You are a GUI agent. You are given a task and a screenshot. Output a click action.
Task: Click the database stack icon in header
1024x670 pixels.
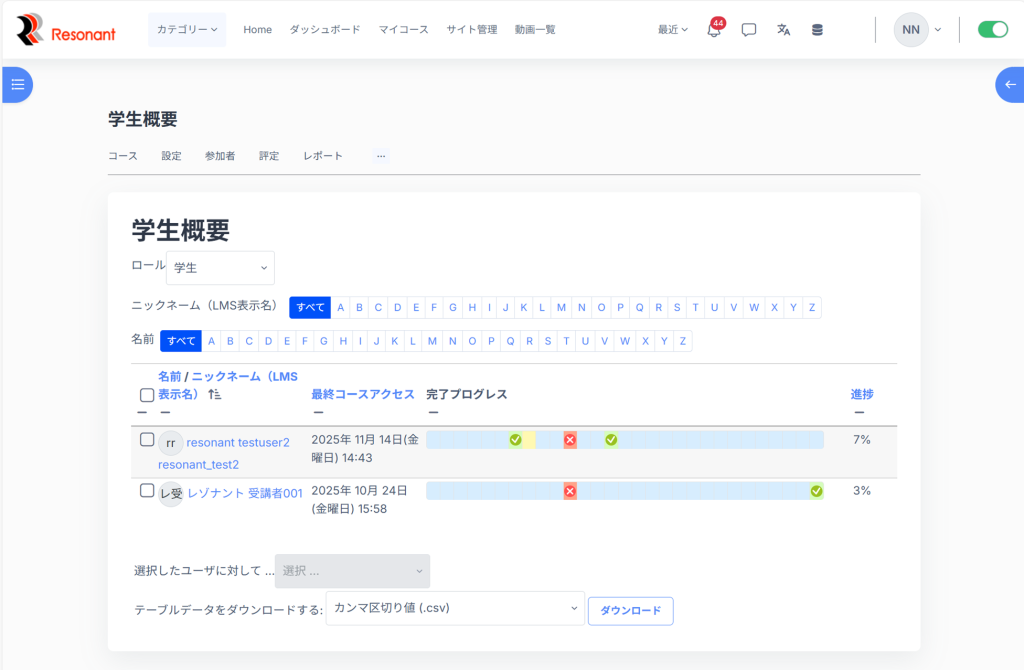pyautogui.click(x=817, y=30)
